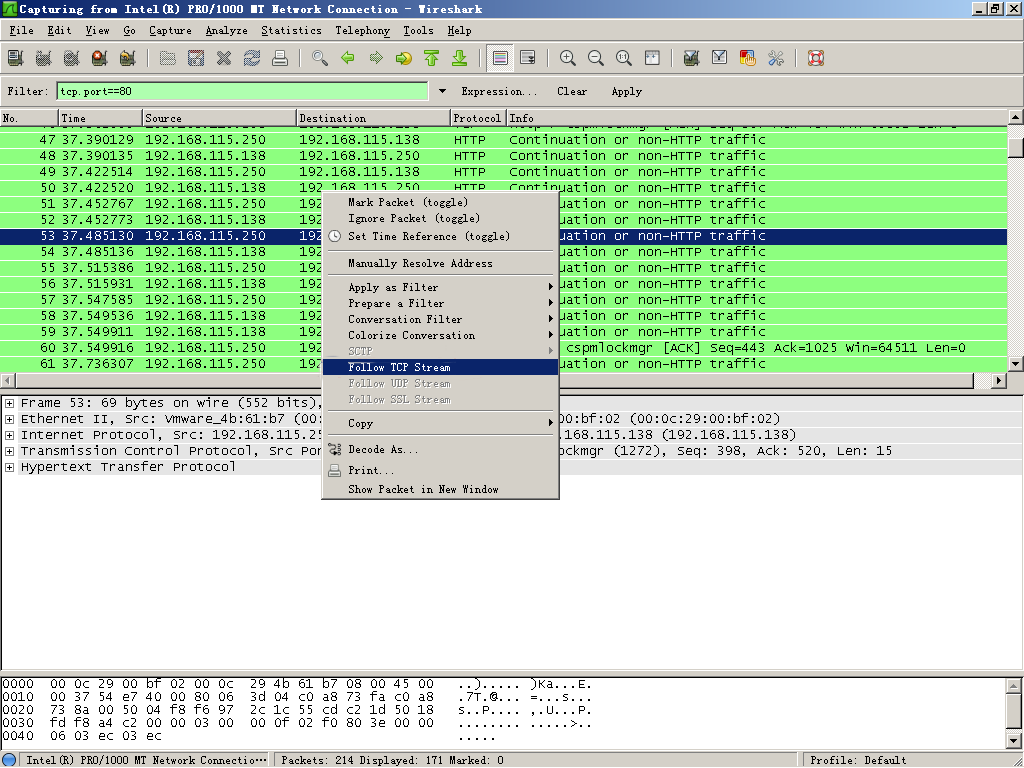Sort packets by the Time column header

(101, 118)
